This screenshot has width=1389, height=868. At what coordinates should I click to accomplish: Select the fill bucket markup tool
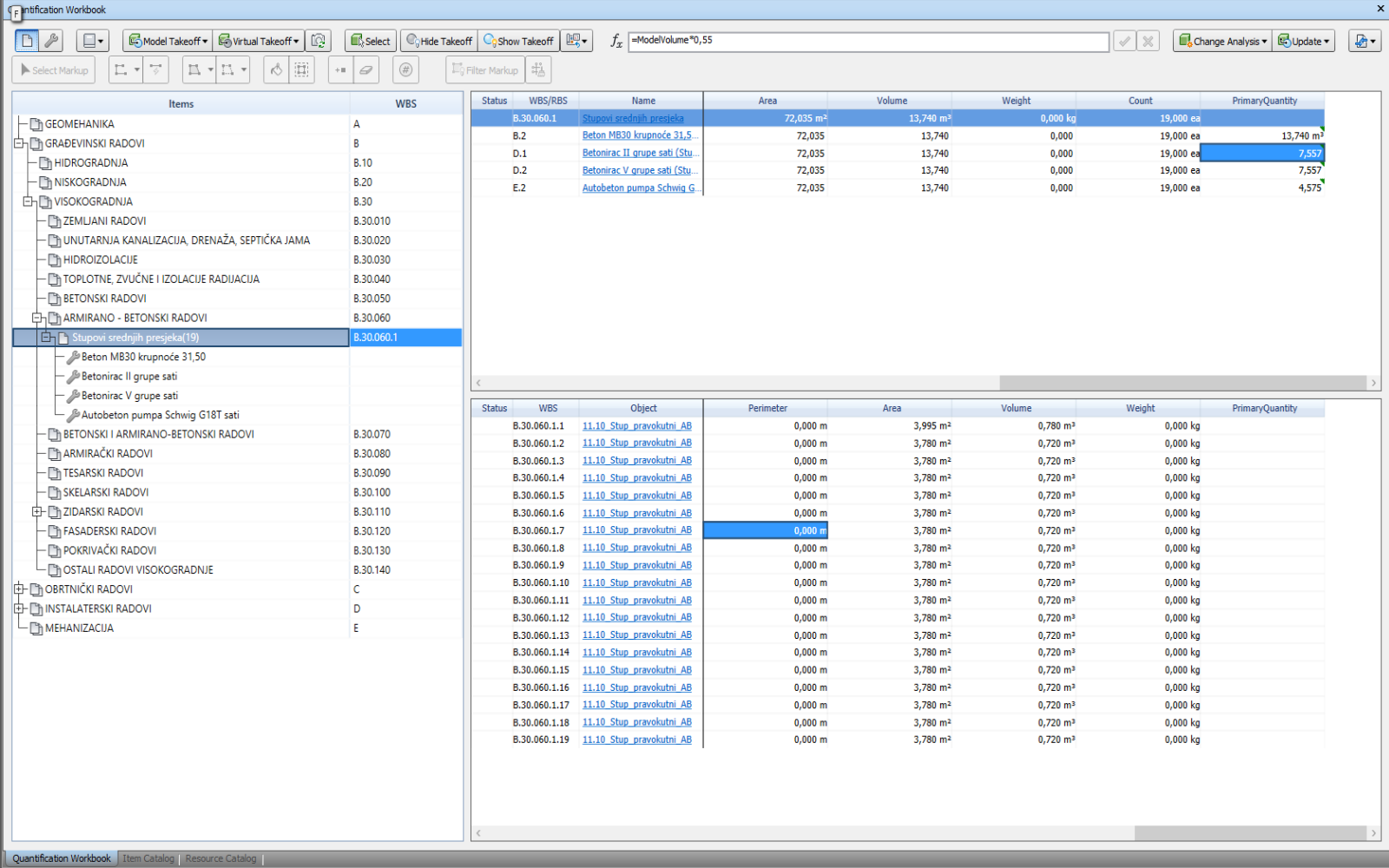pyautogui.click(x=276, y=70)
